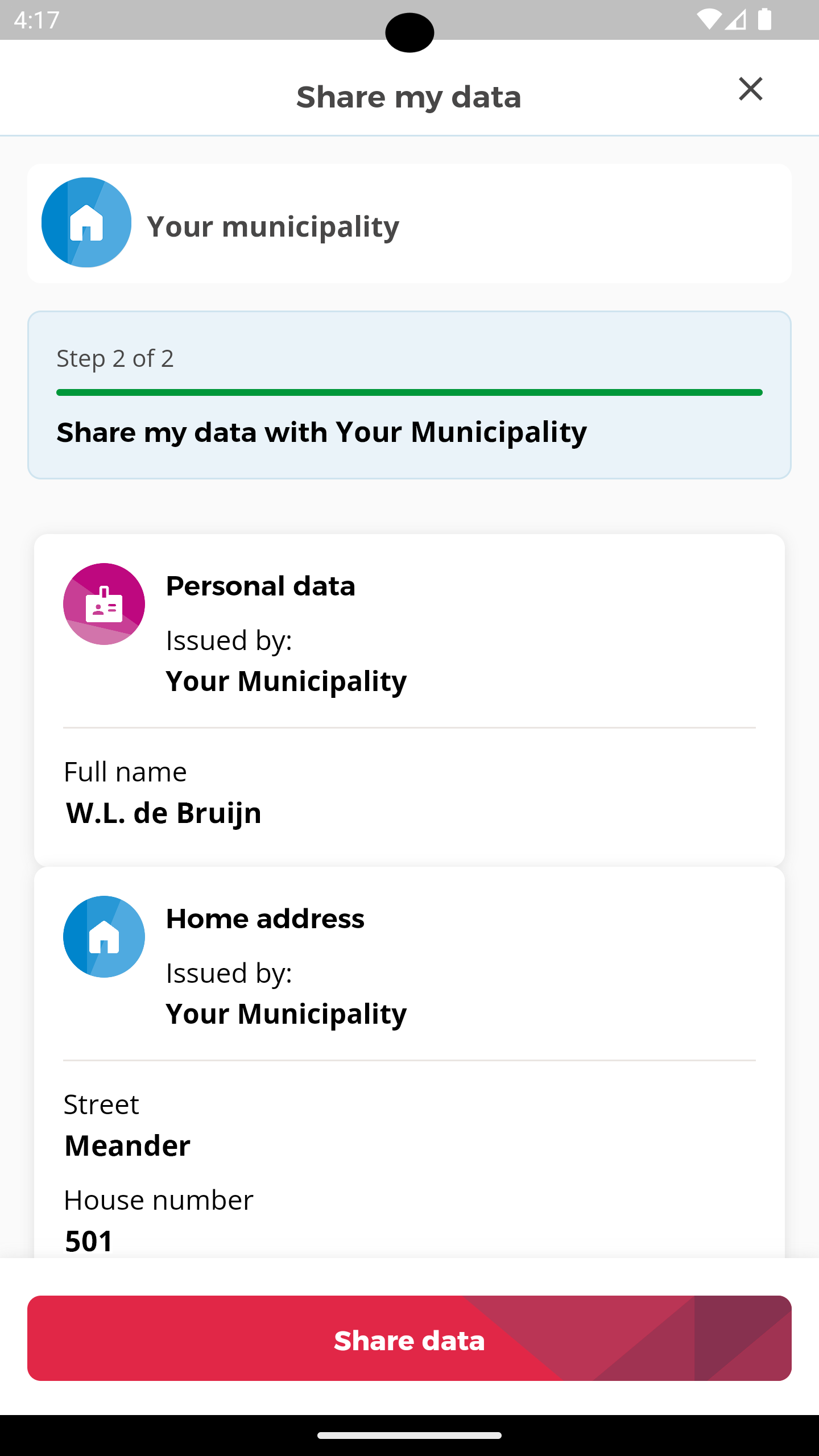Tap the blue Home address house icon
This screenshot has height=1456, width=819.
(x=104, y=937)
